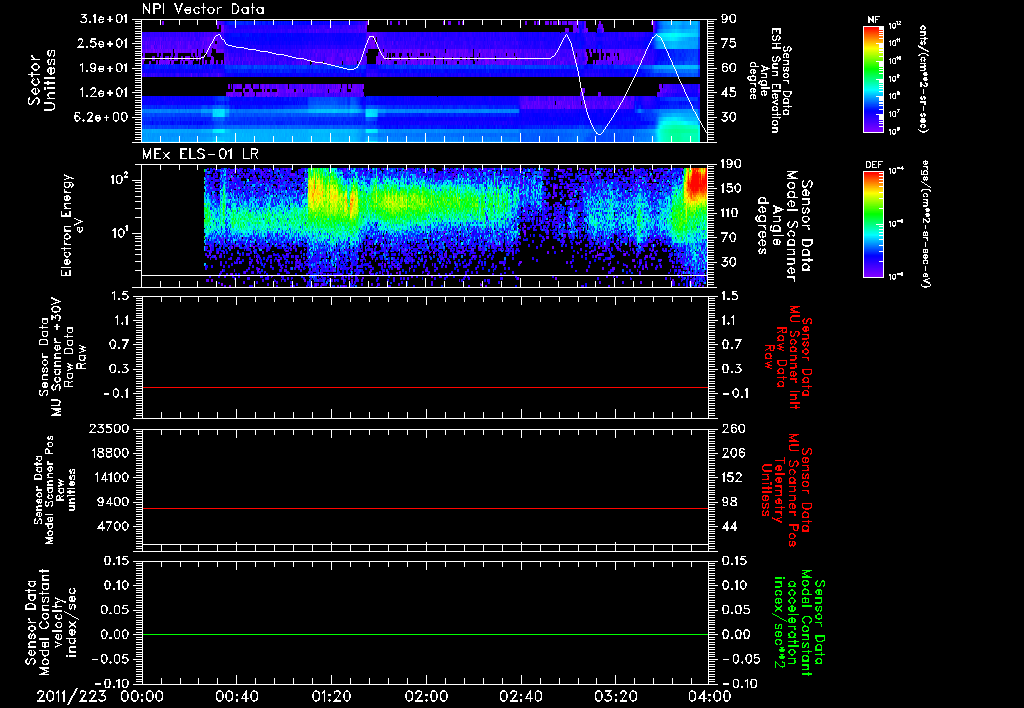This screenshot has height=708, width=1024.
Task: Click the '110' scanner angle tick label
Action: 731,213
